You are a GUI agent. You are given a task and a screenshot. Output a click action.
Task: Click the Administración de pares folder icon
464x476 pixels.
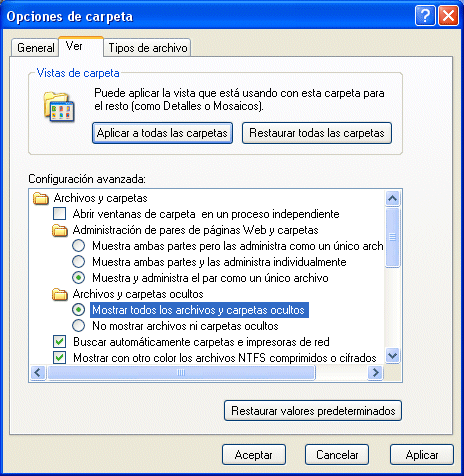[x=60, y=230]
